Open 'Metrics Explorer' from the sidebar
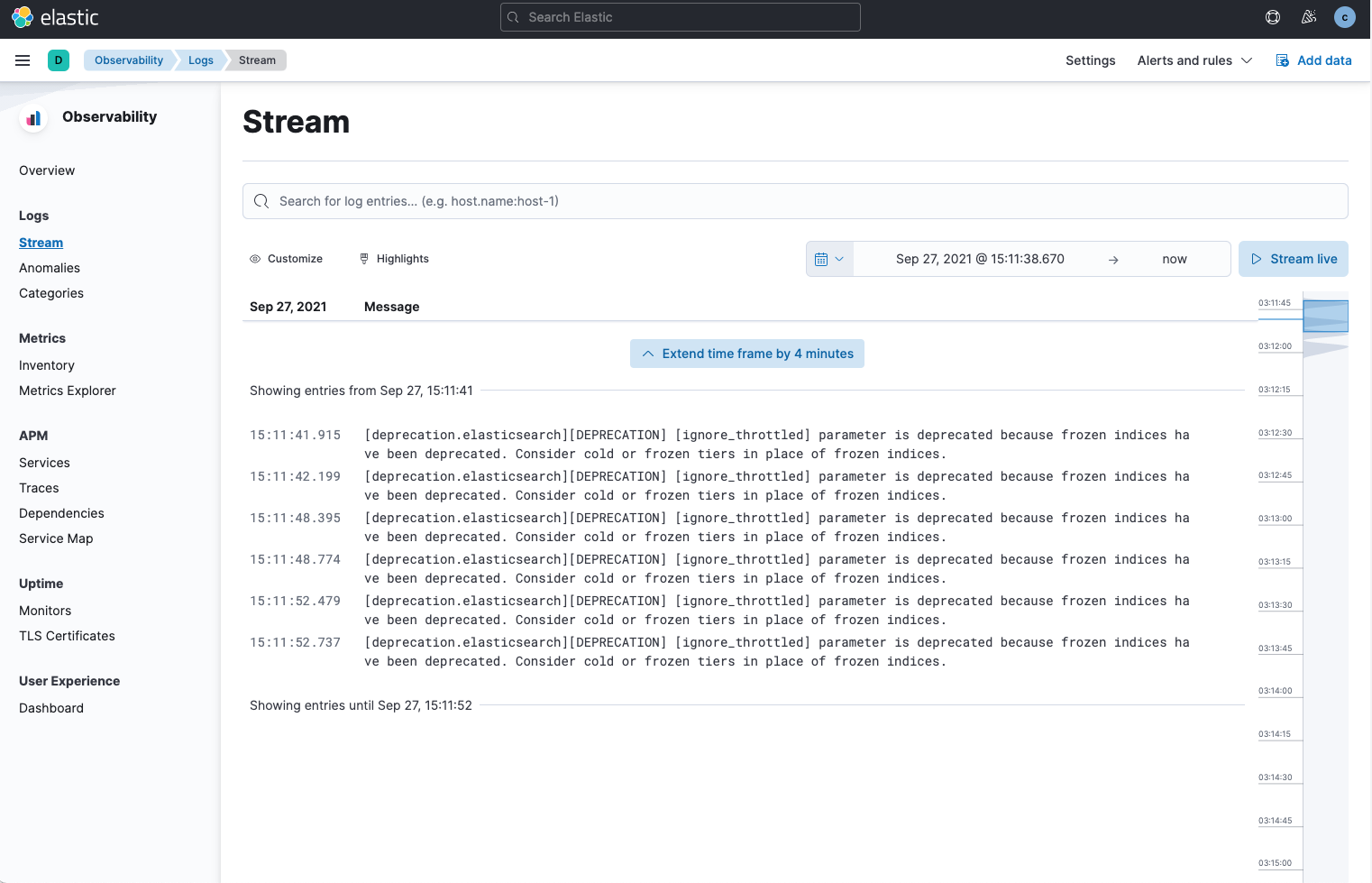Image resolution: width=1372 pixels, height=883 pixels. point(67,391)
